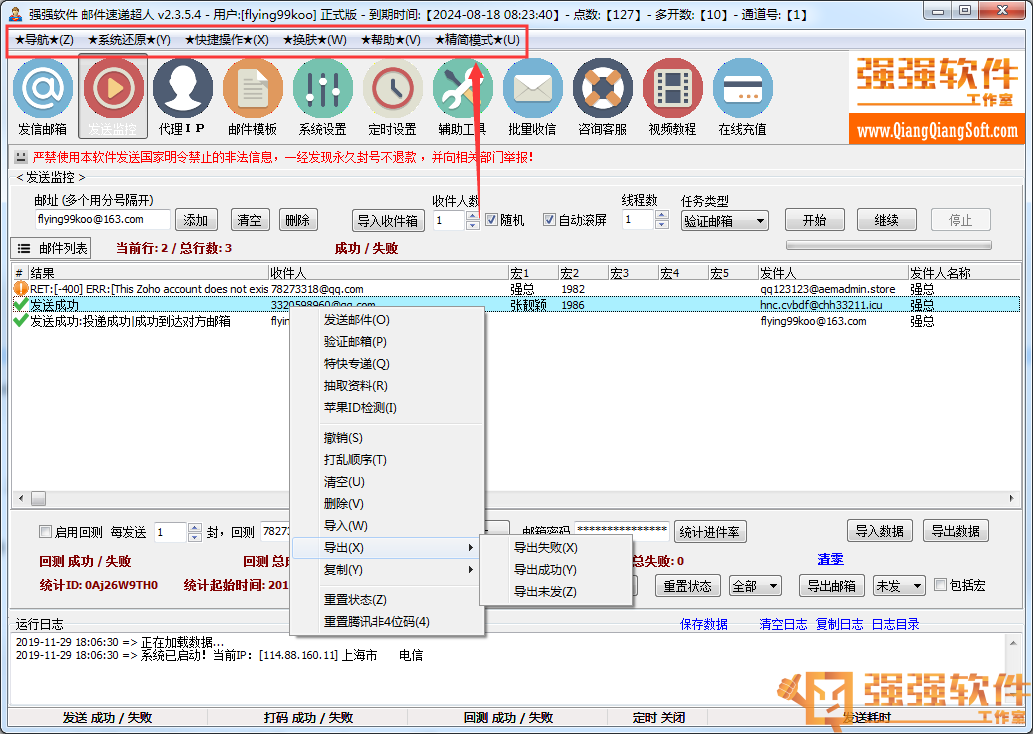1033x734 pixels.
Task: Click the green checkmark on the 发送成功 row
Action: pos(20,304)
